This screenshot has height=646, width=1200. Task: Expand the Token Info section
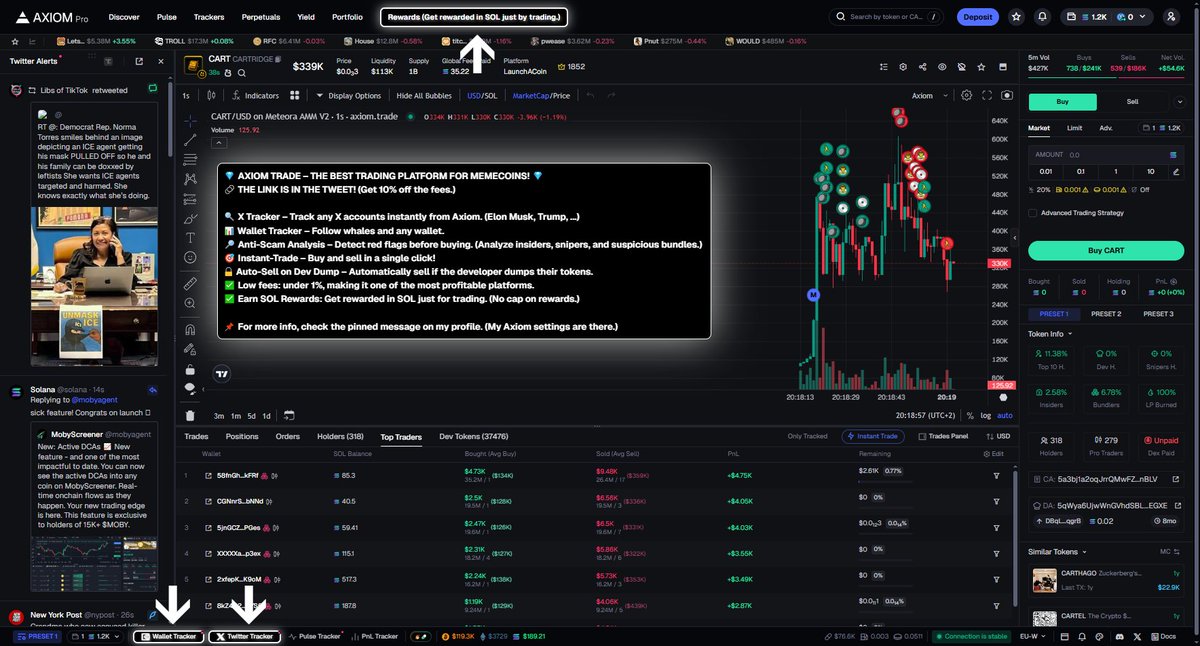1050,334
